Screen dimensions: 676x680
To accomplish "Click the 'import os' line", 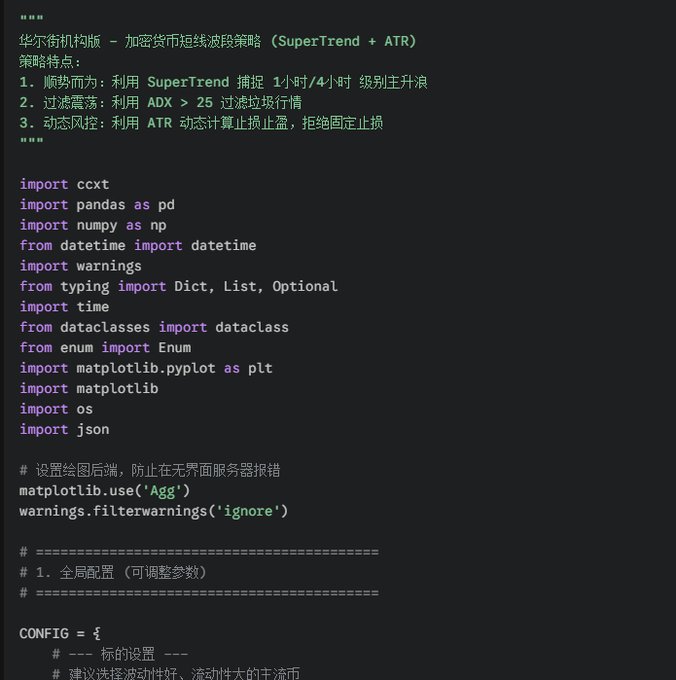I will pos(56,409).
